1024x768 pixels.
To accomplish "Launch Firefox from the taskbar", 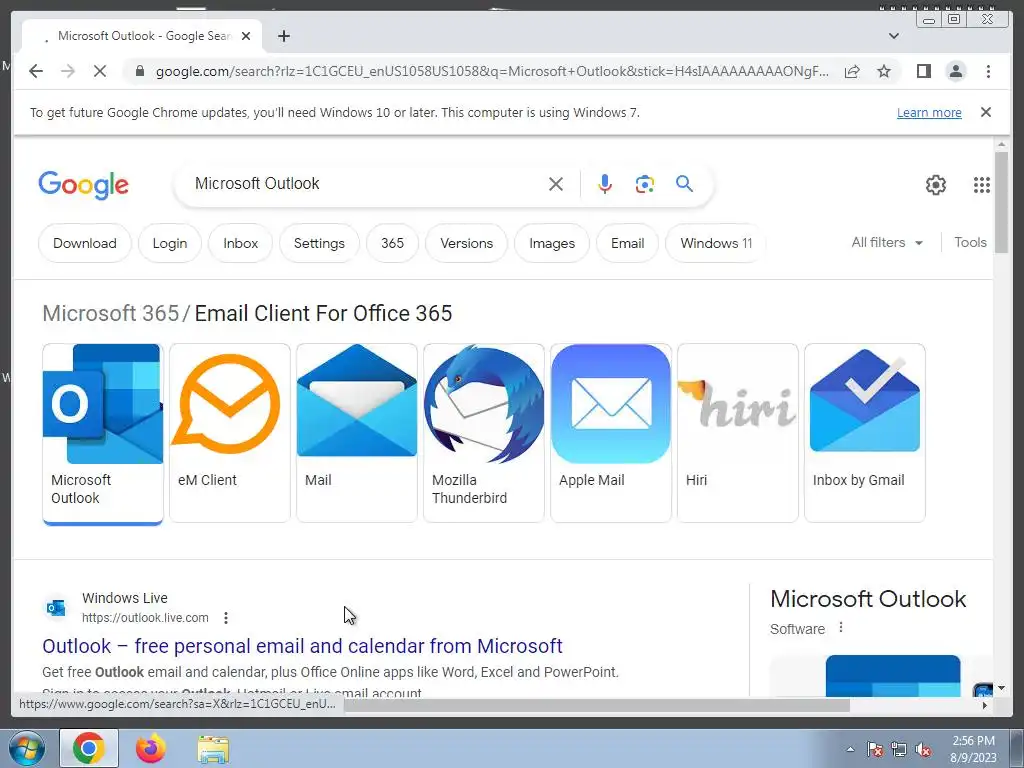I will 151,748.
